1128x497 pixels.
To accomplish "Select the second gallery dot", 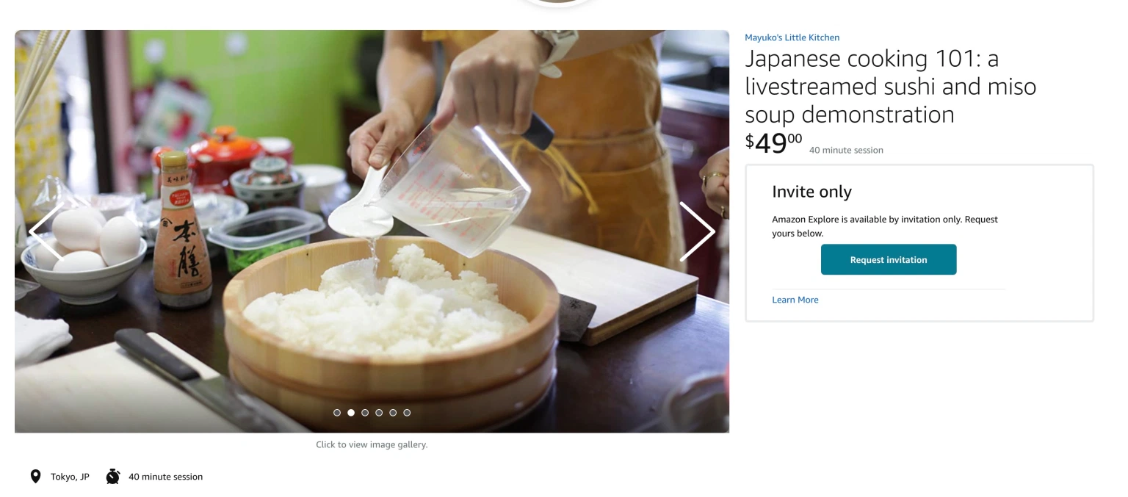I will (351, 413).
